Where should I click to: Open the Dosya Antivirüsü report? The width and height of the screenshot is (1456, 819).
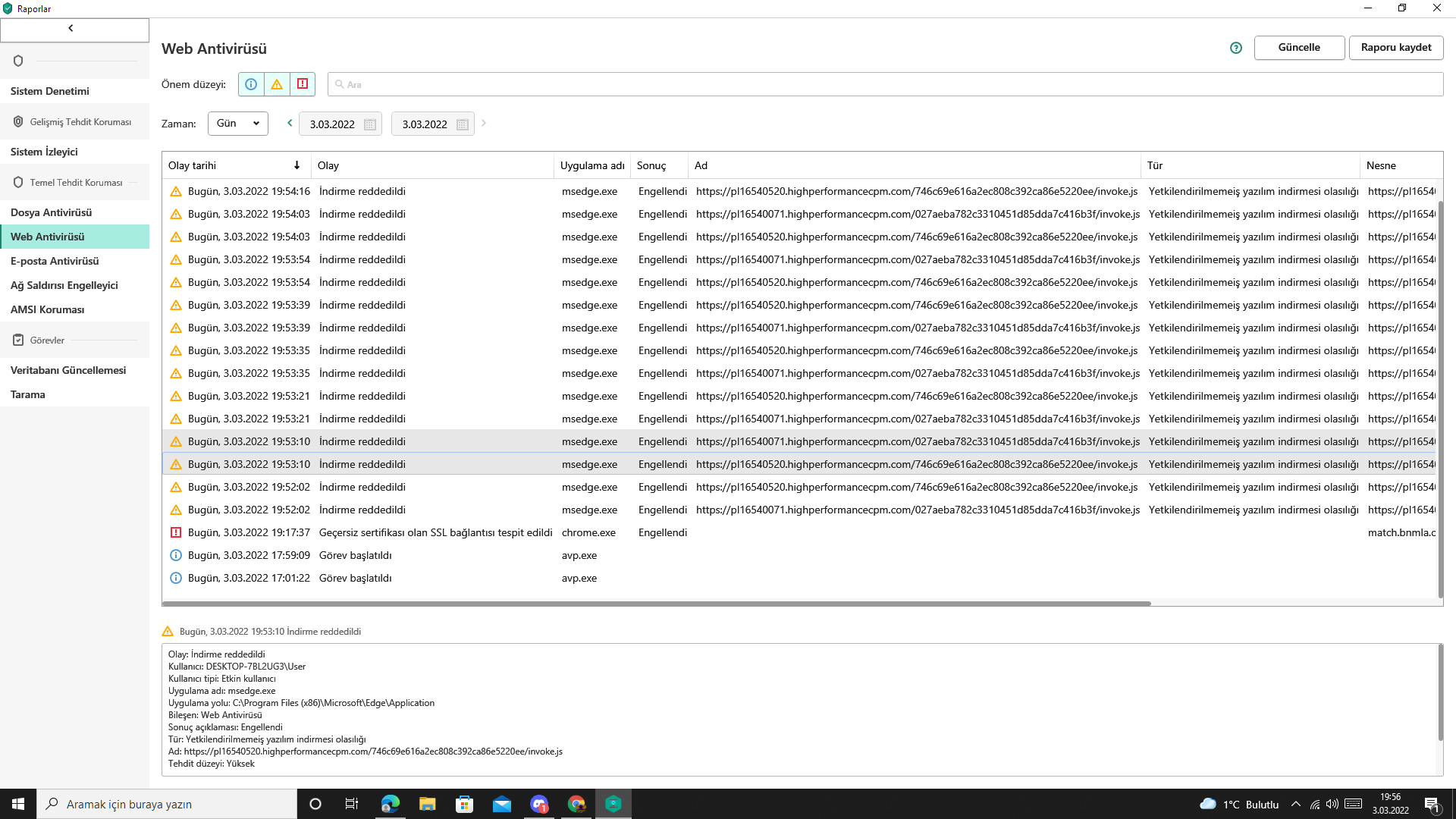(51, 212)
